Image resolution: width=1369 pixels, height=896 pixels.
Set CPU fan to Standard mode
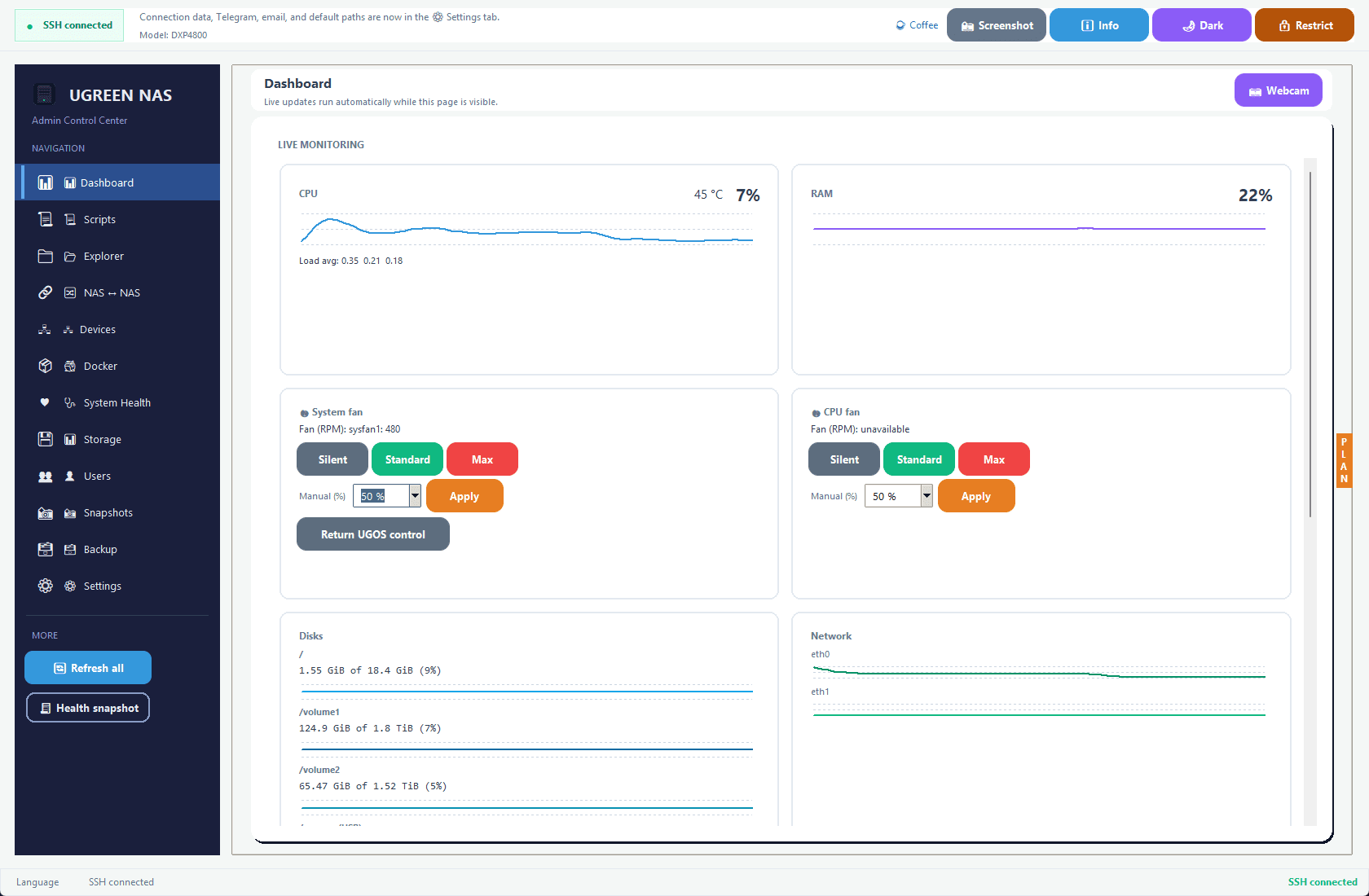tap(919, 459)
